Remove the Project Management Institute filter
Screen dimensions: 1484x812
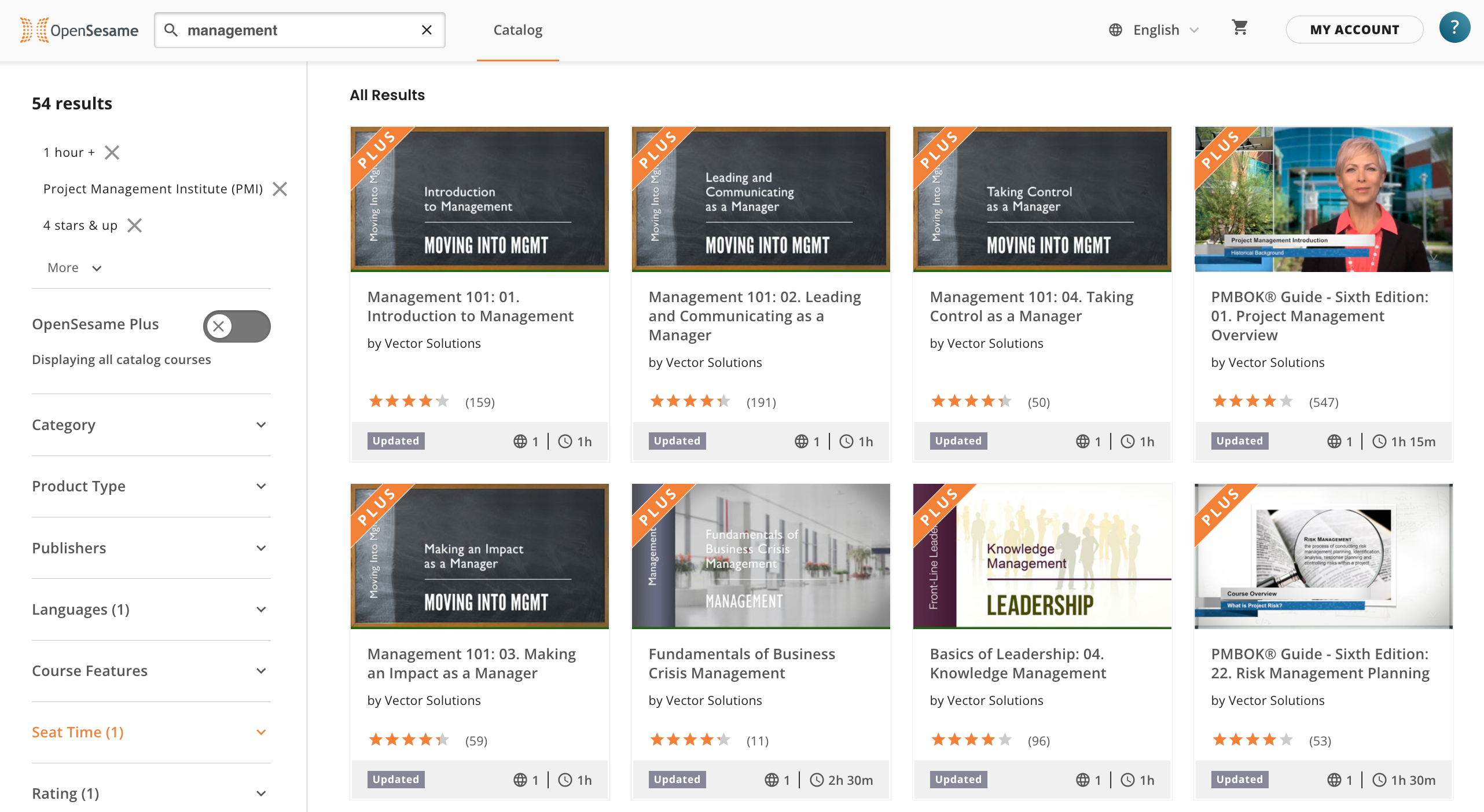coord(280,189)
